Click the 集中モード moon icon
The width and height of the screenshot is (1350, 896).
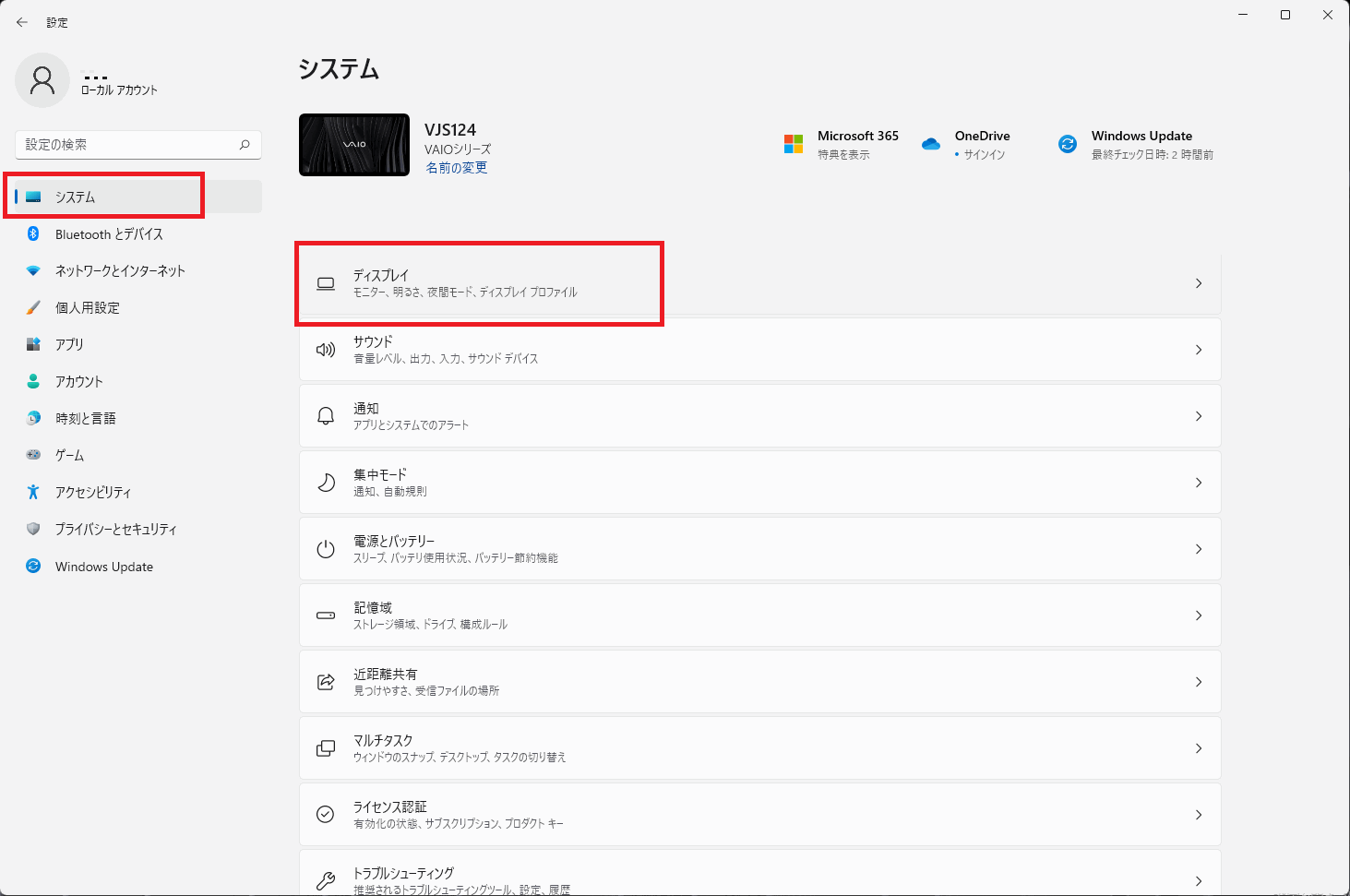click(x=326, y=483)
